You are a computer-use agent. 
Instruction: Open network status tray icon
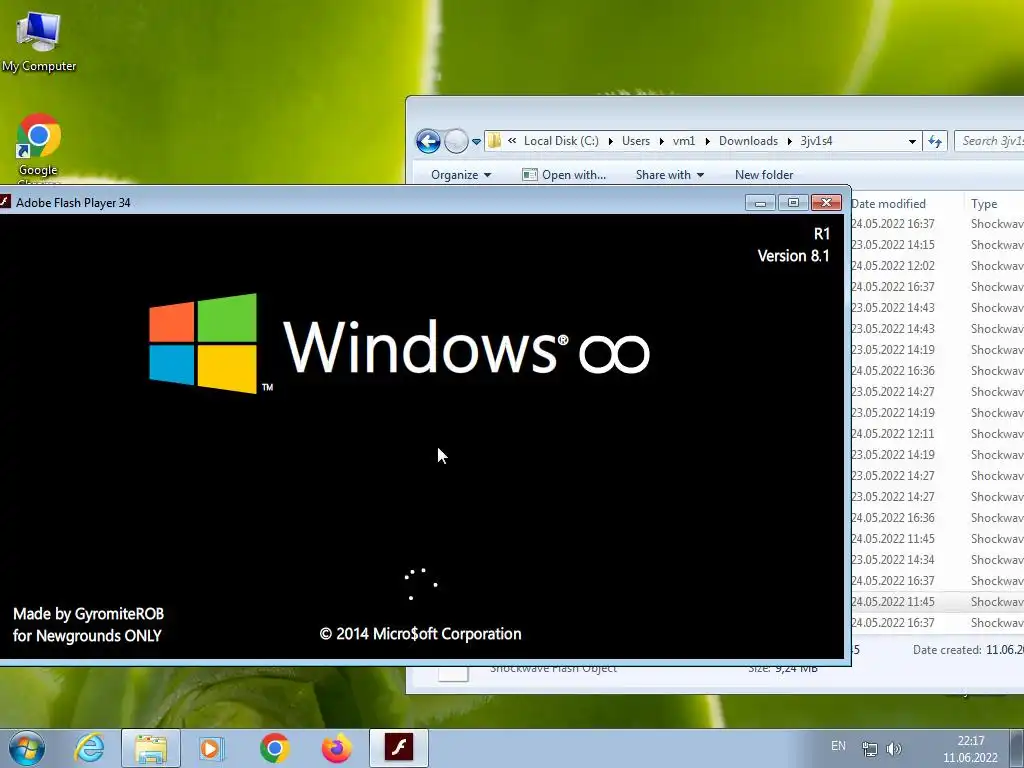pyautogui.click(x=870, y=749)
